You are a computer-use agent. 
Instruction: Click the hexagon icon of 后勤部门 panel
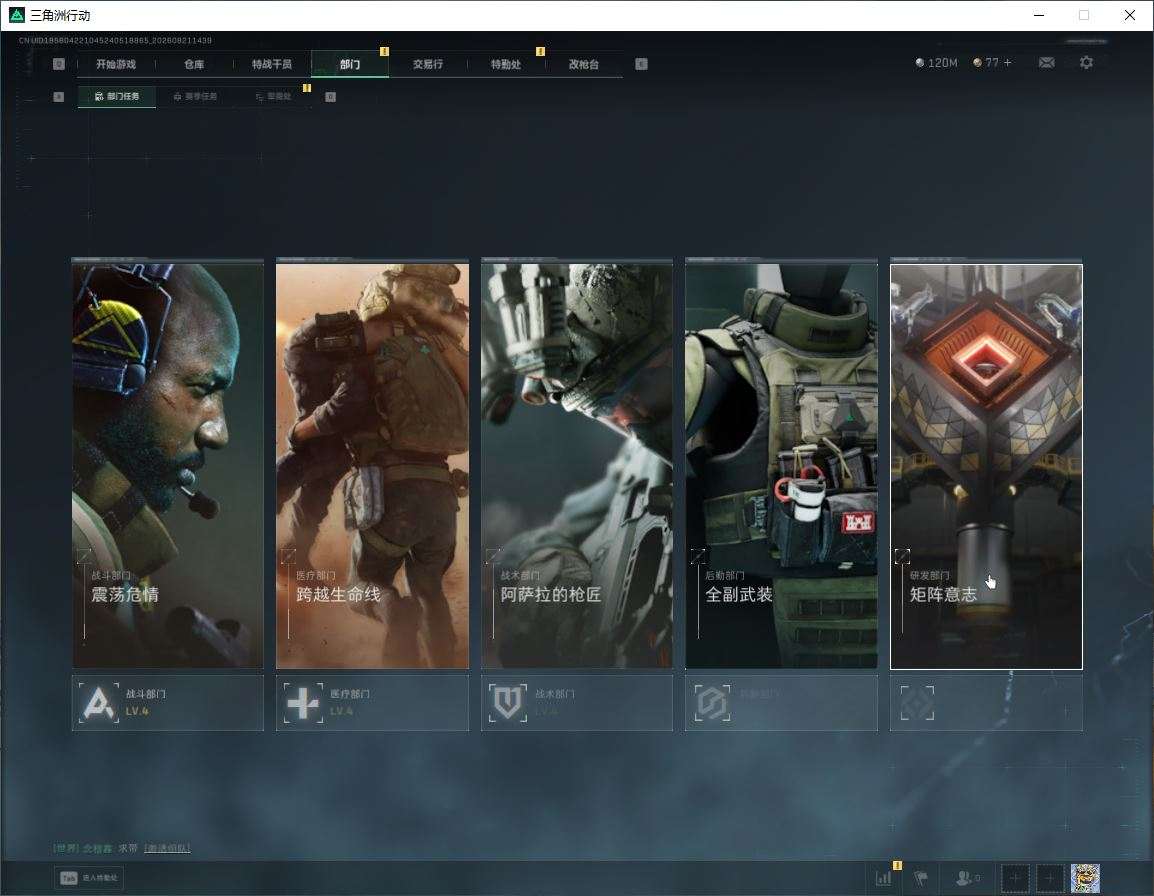[x=712, y=702]
